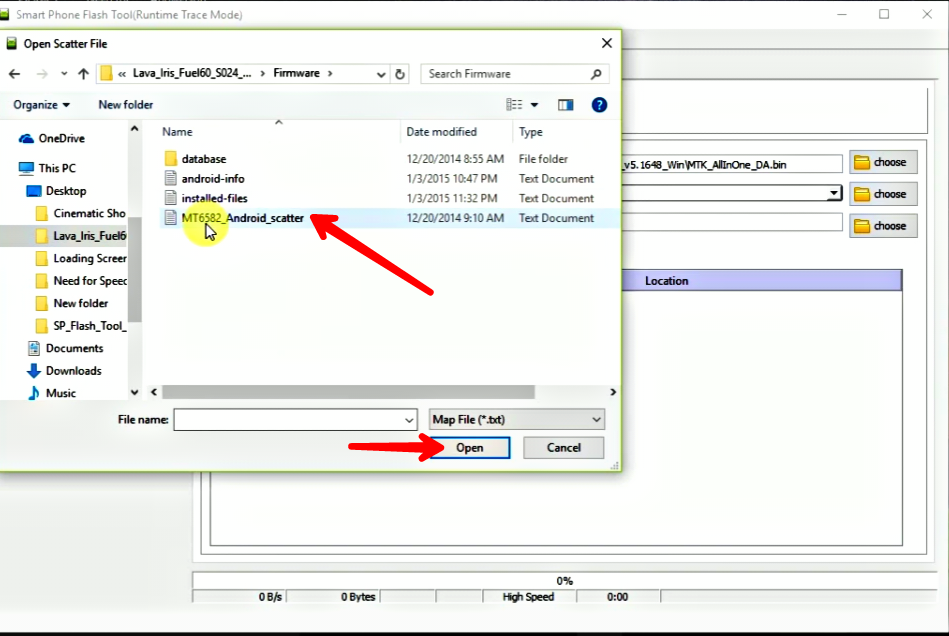This screenshot has height=636, width=949.
Task: Expand the Organize dropdown menu
Action: pyautogui.click(x=40, y=104)
